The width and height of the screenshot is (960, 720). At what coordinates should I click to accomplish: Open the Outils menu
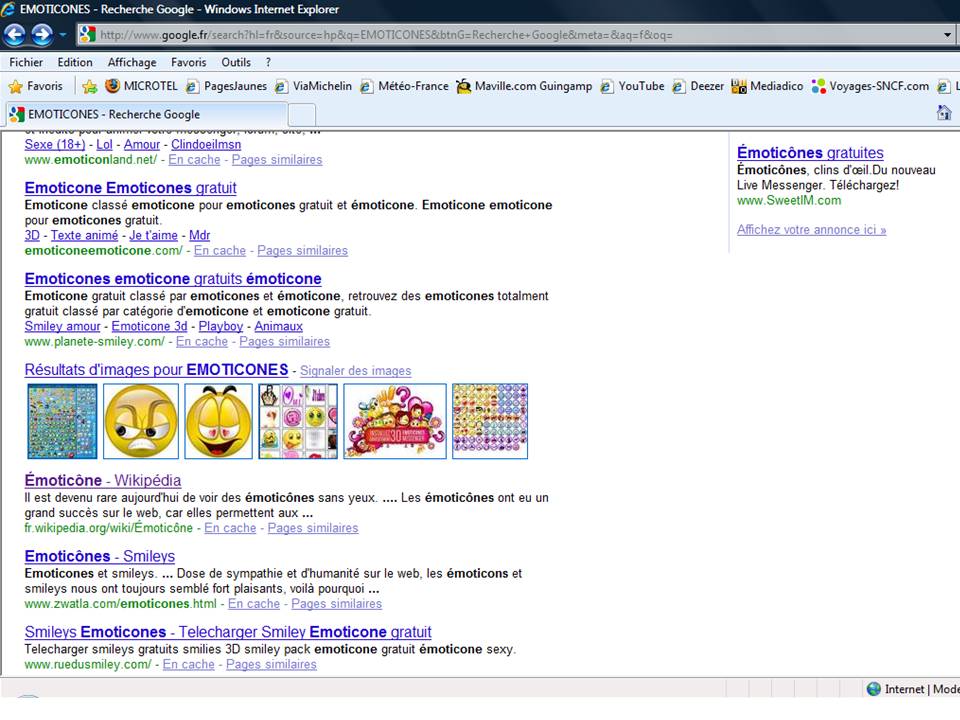pyautogui.click(x=236, y=62)
